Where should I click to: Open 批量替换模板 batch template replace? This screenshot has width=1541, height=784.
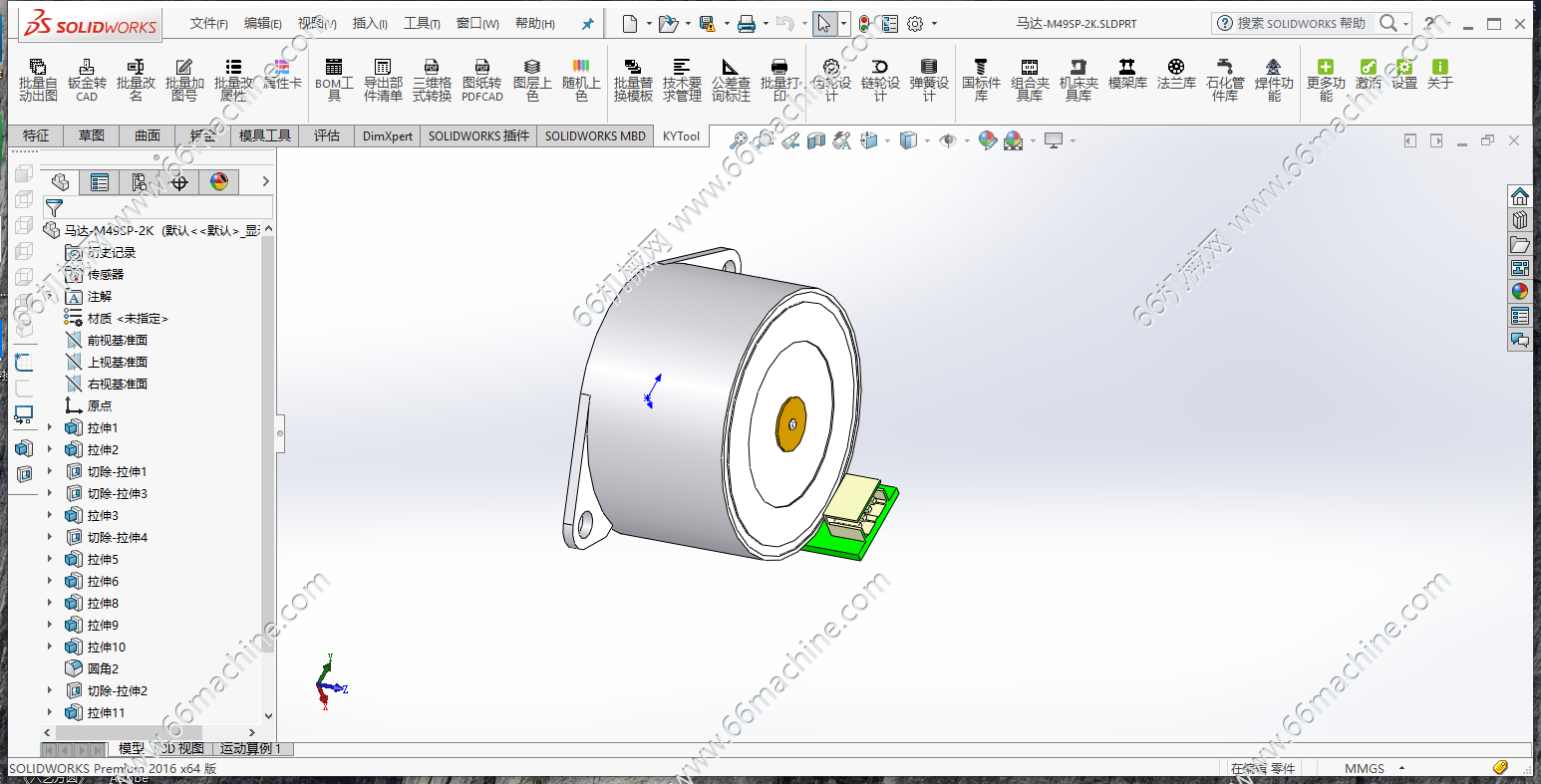click(633, 80)
